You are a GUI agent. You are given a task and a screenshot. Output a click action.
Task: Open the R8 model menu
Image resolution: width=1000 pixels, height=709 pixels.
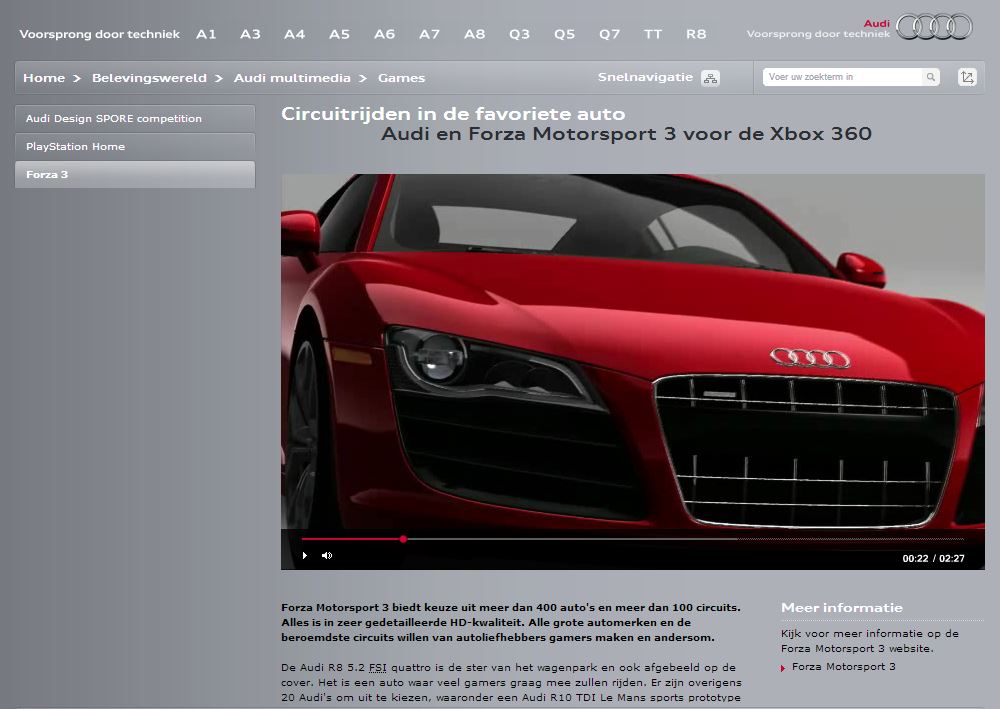[696, 34]
